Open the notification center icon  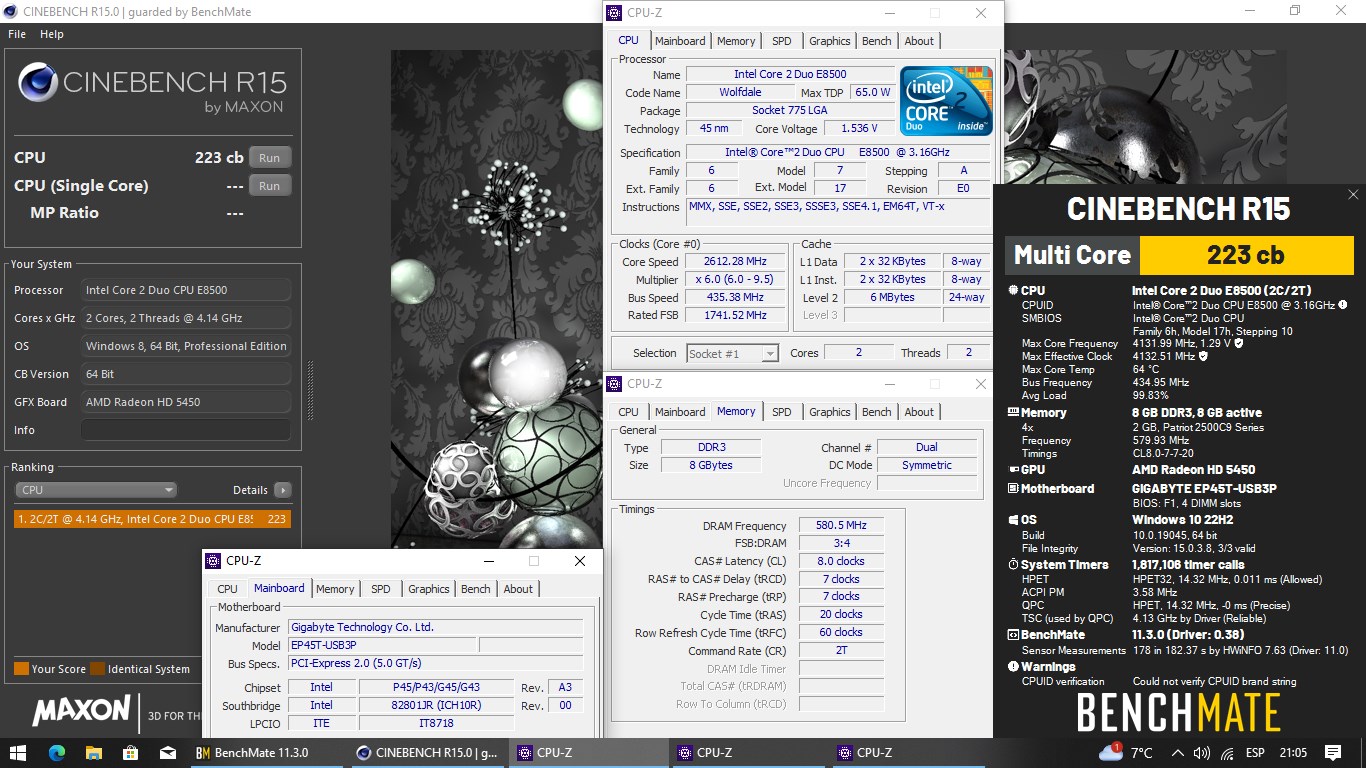pyautogui.click(x=1332, y=752)
